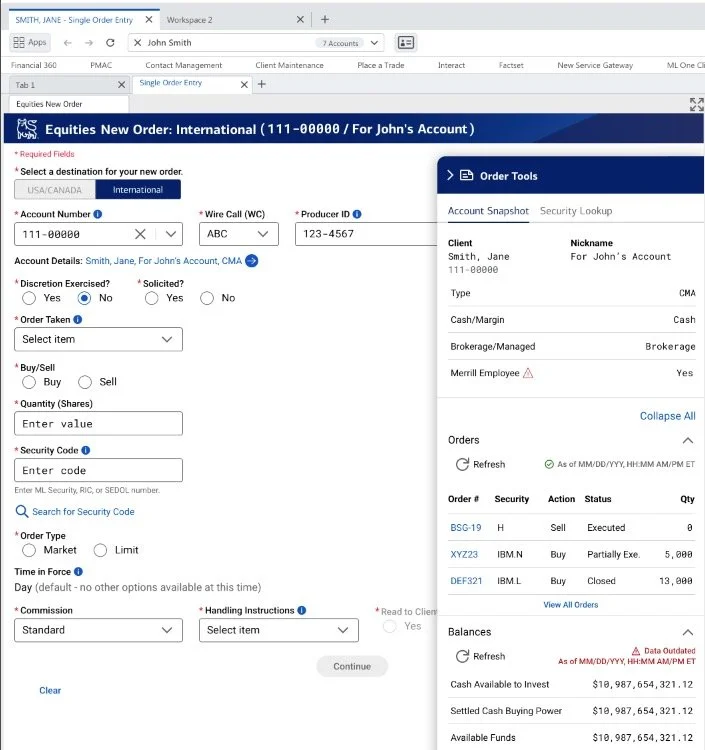Show Security Code info tooltip

[x=86, y=450]
